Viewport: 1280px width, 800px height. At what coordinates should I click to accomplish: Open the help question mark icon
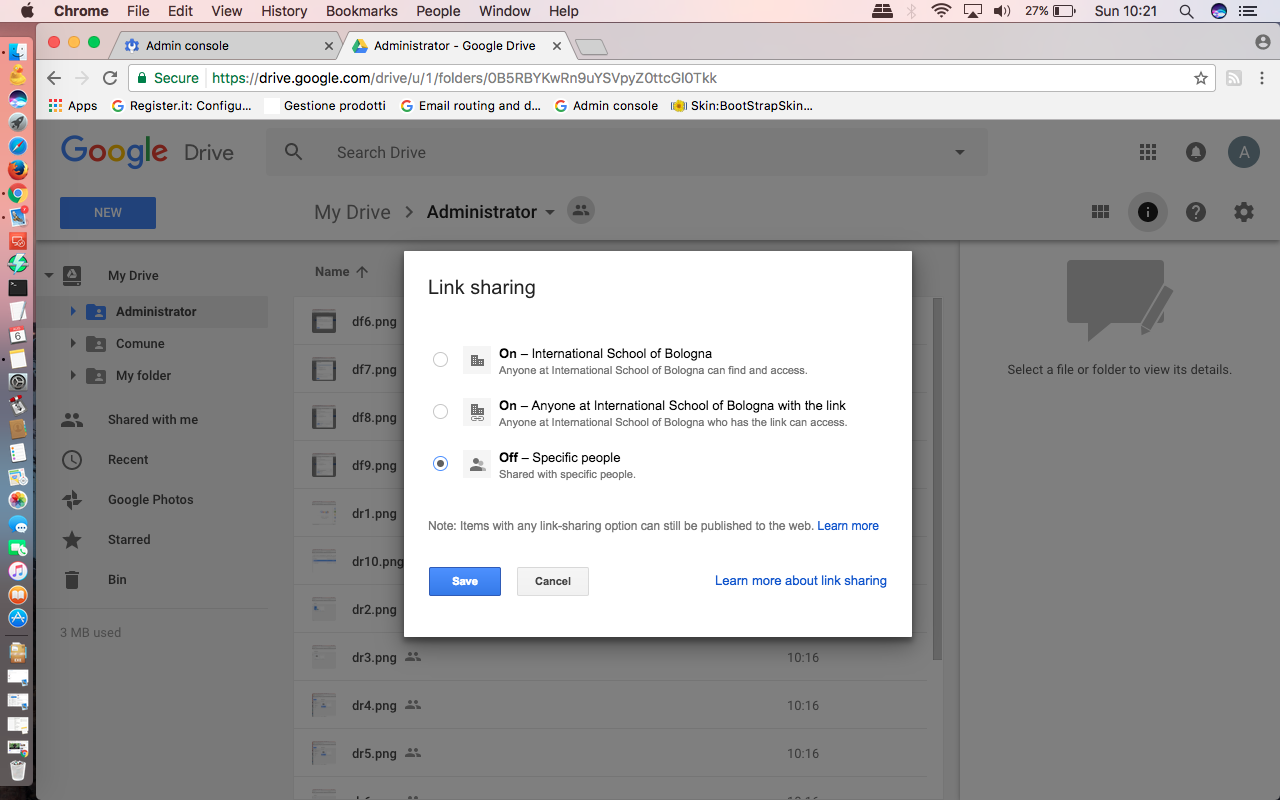(x=1196, y=212)
